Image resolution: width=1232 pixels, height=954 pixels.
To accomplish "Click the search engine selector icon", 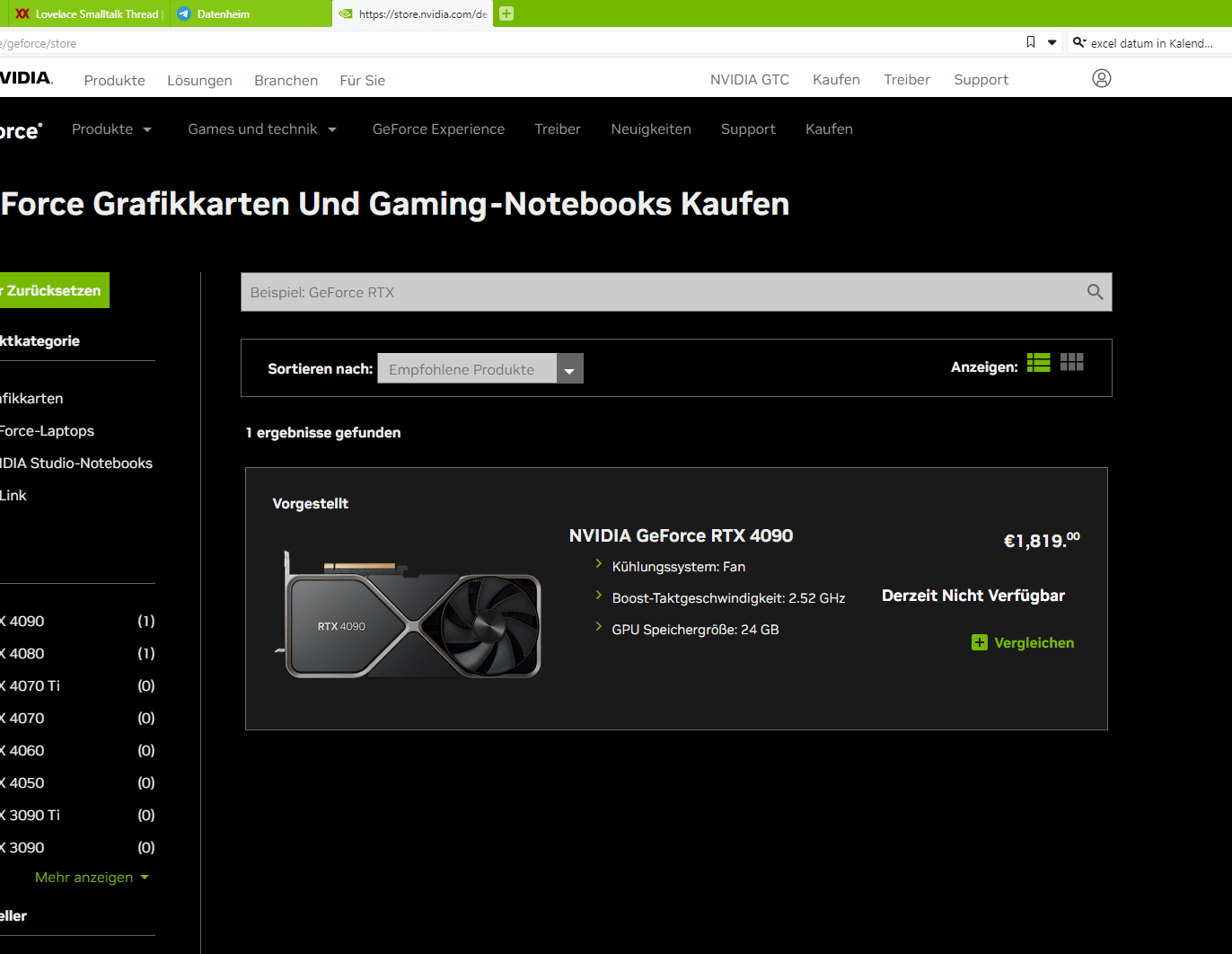I will coord(1079,42).
